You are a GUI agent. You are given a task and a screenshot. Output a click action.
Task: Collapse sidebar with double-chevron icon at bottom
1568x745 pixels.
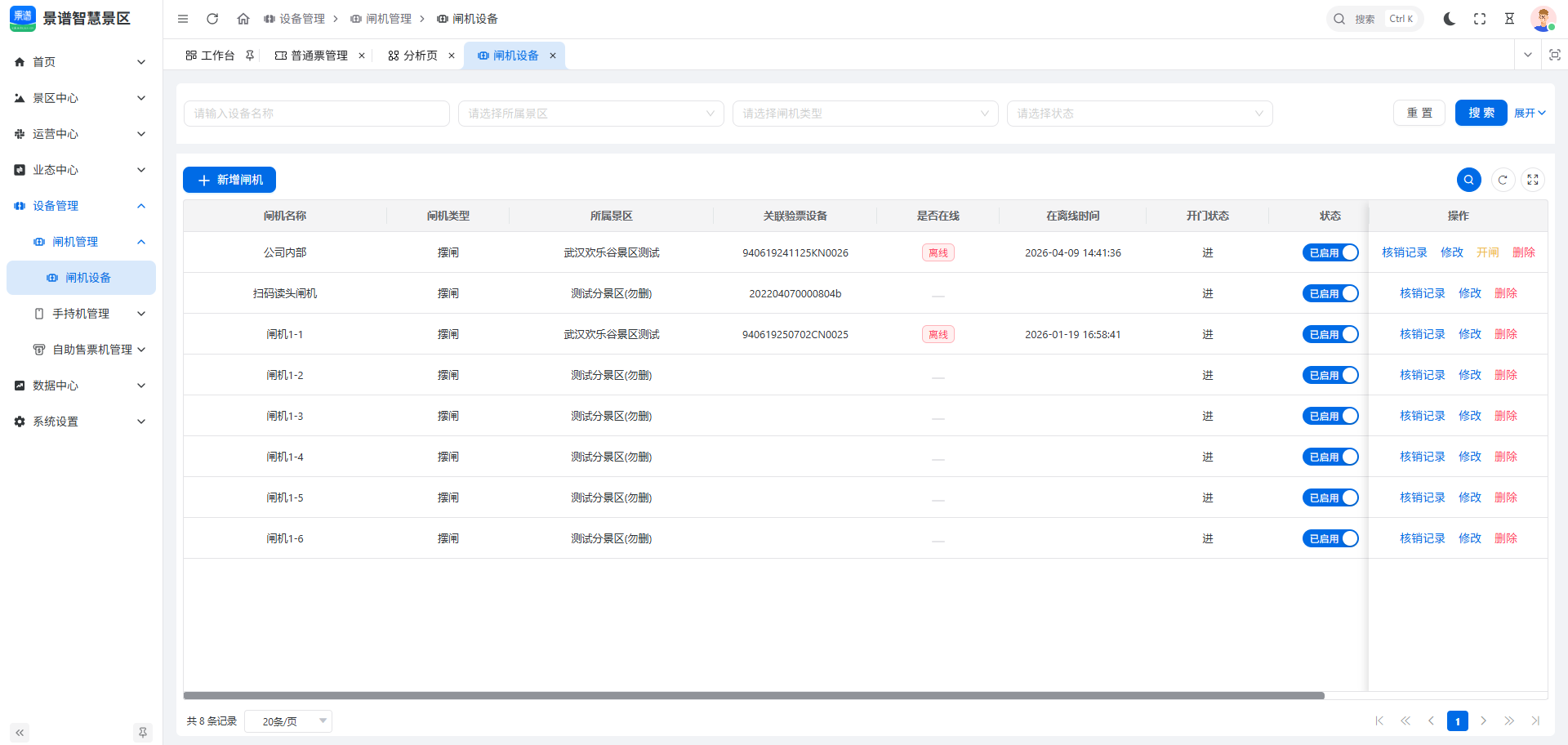tap(20, 733)
